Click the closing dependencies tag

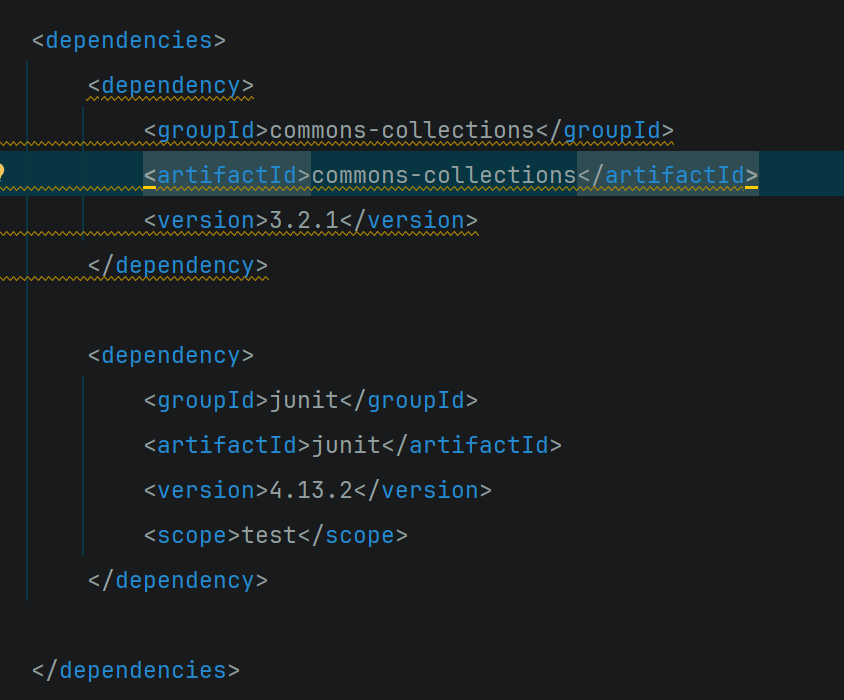click(136, 670)
